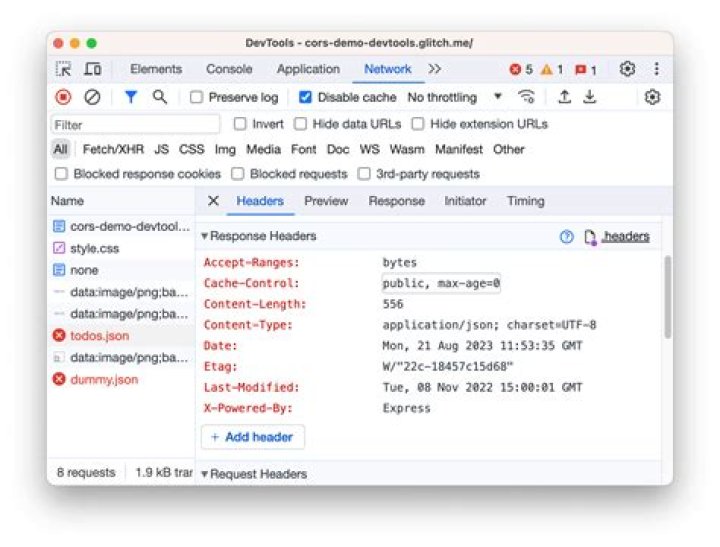Open the Application tab
The width and height of the screenshot is (720, 547).
[x=308, y=69]
